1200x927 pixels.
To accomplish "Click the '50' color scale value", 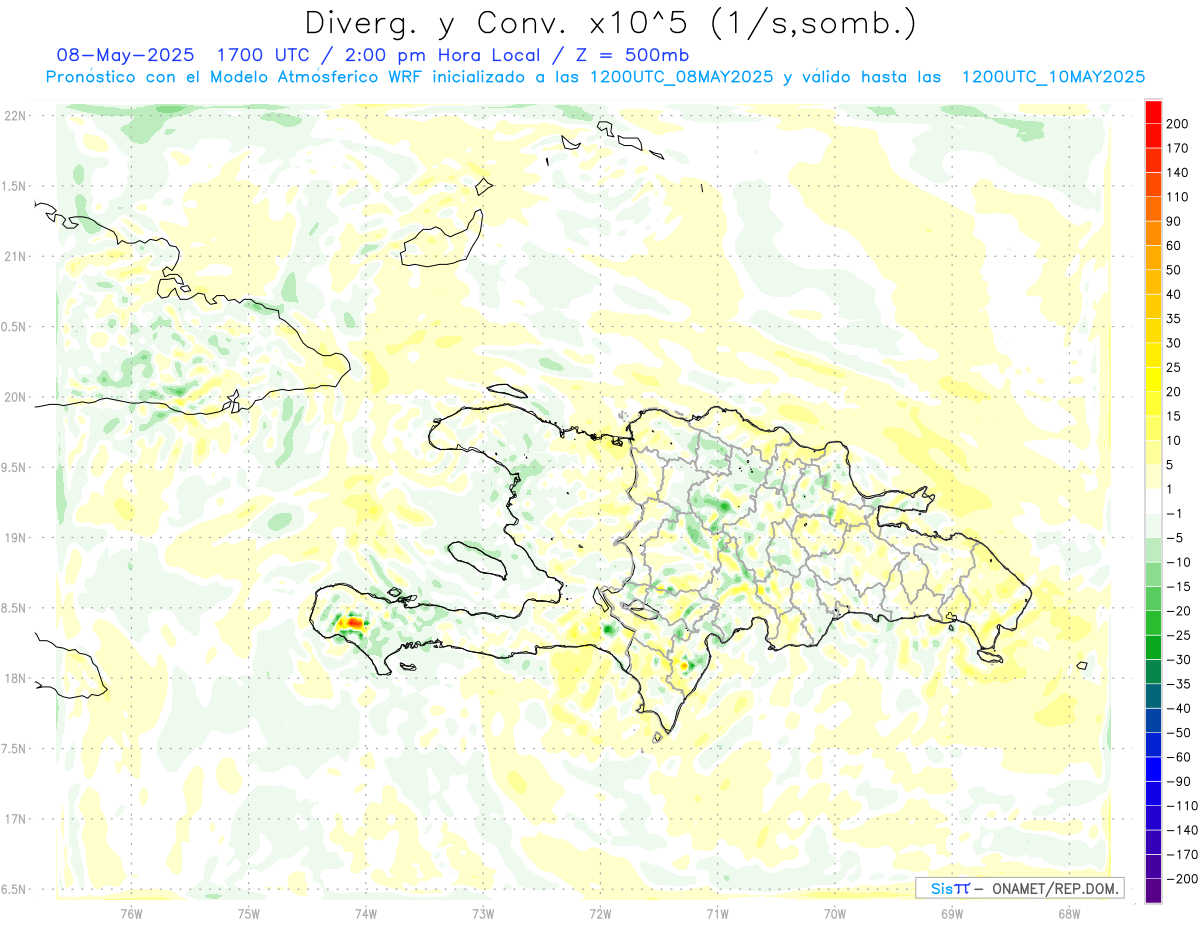I will coord(1174,270).
